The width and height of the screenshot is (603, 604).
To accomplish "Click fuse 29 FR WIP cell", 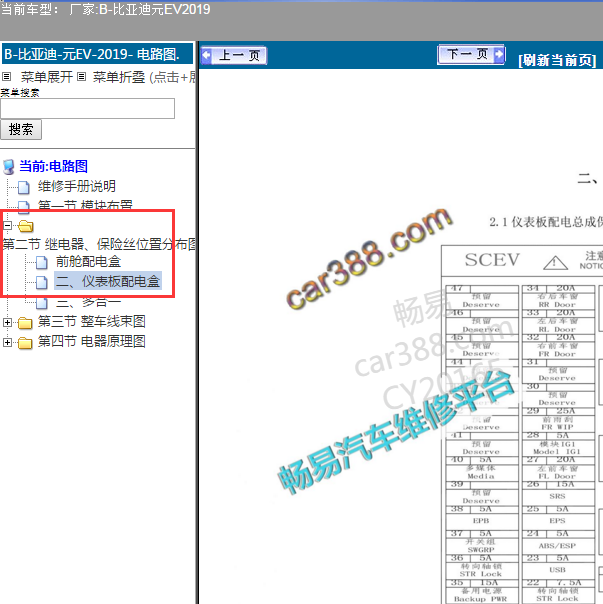I will [x=558, y=419].
